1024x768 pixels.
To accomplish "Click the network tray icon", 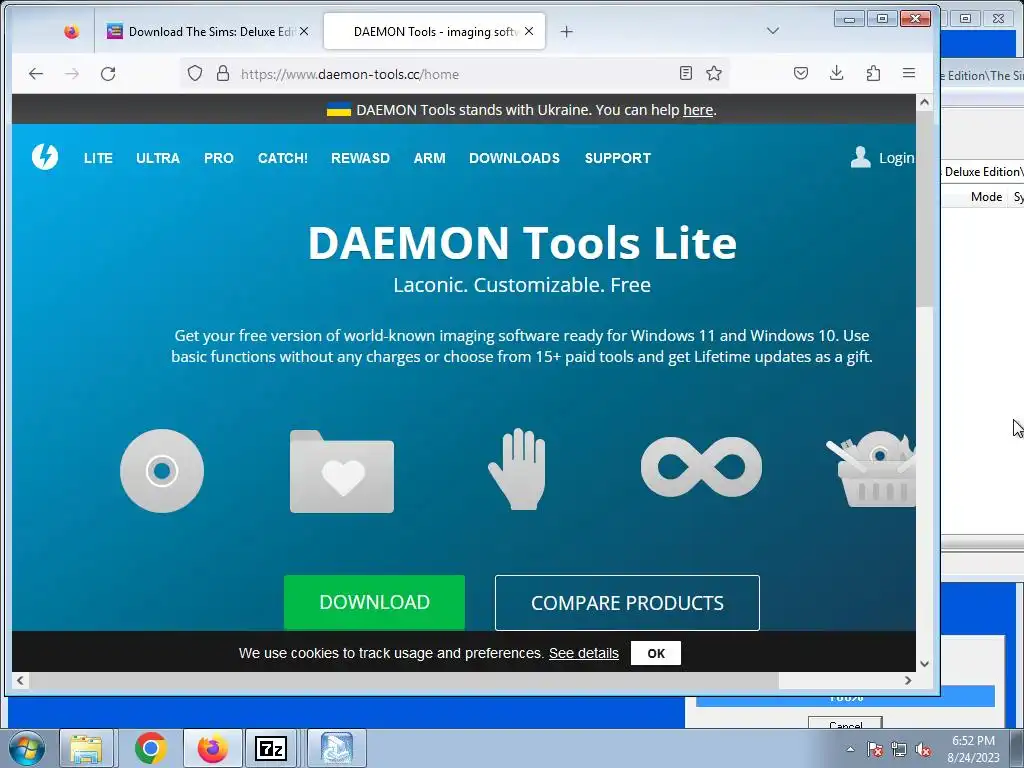I will point(899,749).
